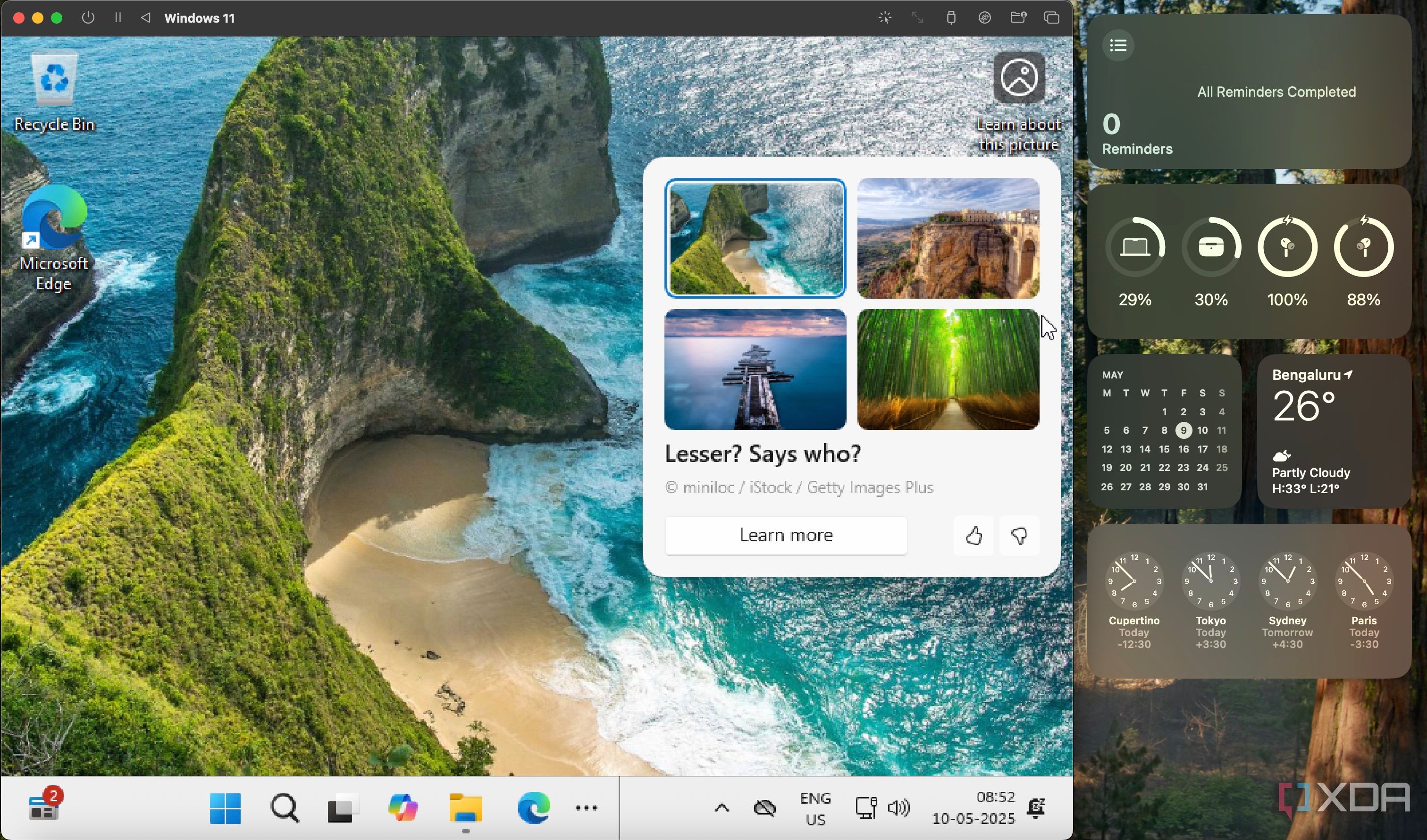Like this picture with thumbs up
1427x840 pixels.
pyautogui.click(x=974, y=535)
